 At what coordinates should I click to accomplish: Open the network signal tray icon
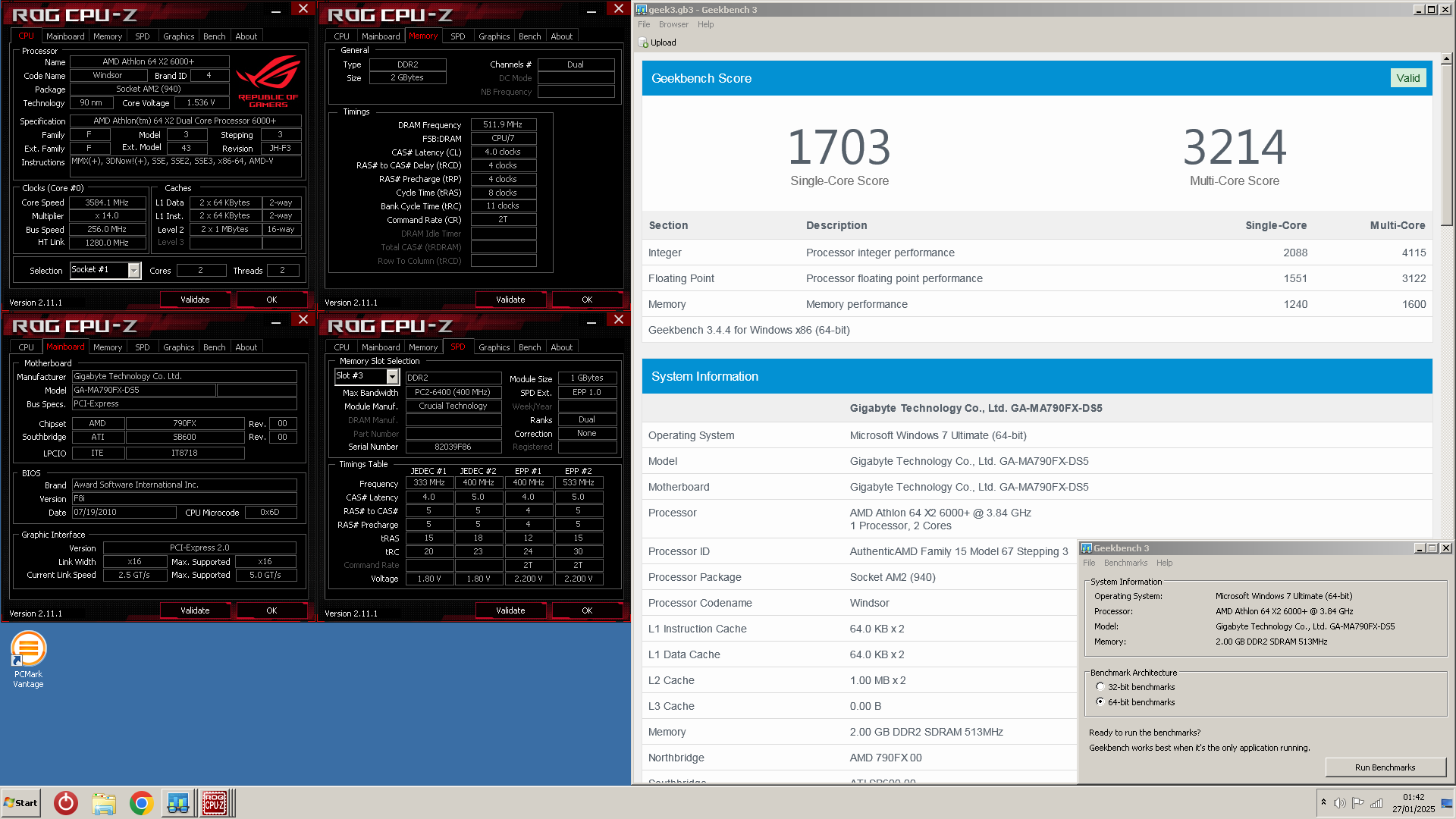[x=1376, y=803]
